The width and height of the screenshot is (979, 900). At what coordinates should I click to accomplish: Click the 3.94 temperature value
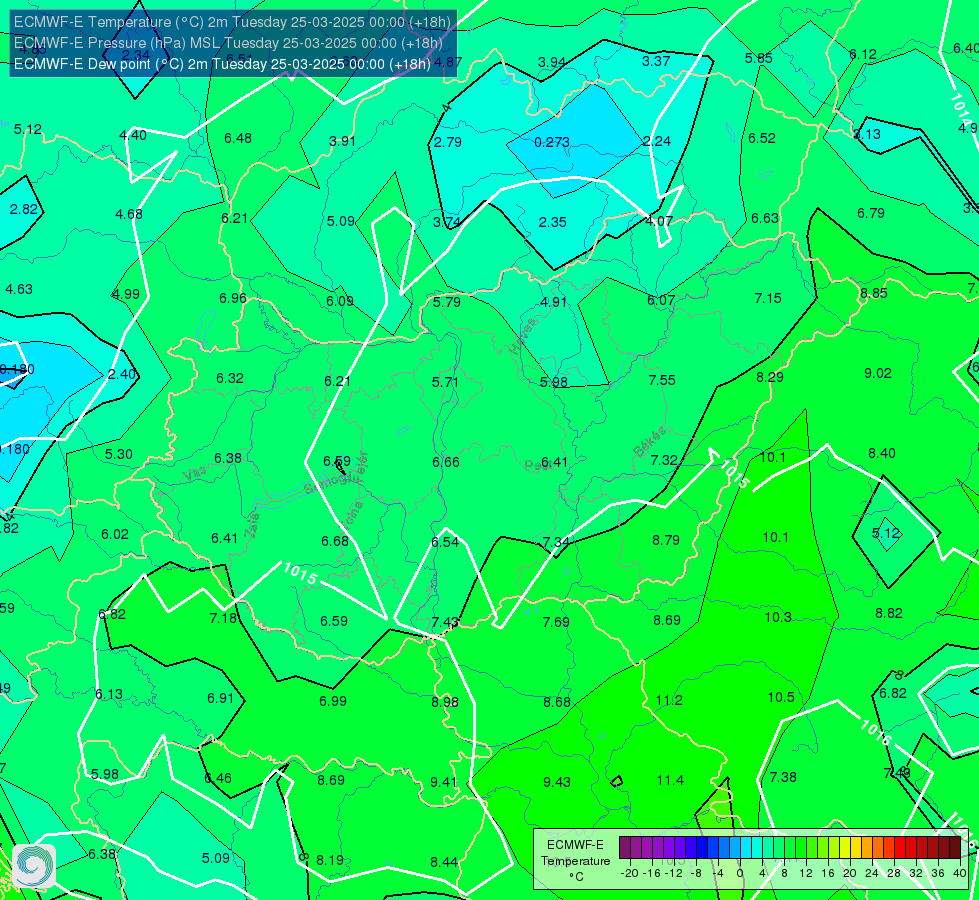pyautogui.click(x=552, y=62)
